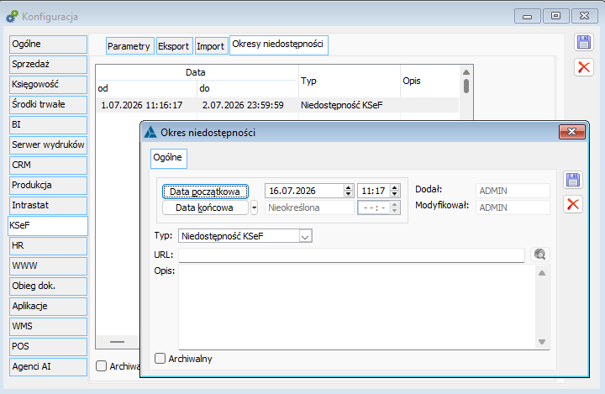This screenshot has width=605, height=394.
Task: Decrease the 11:17 start time with the down arrow
Action: click(x=394, y=194)
